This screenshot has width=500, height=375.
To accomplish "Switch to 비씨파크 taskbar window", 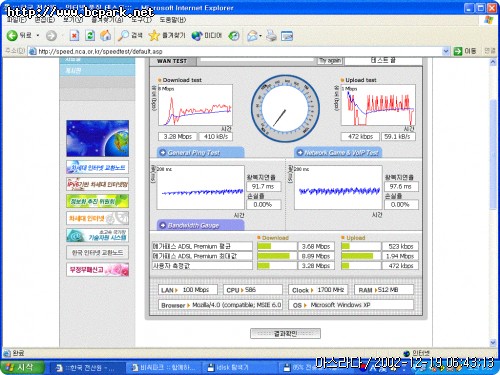I will (x=163, y=368).
